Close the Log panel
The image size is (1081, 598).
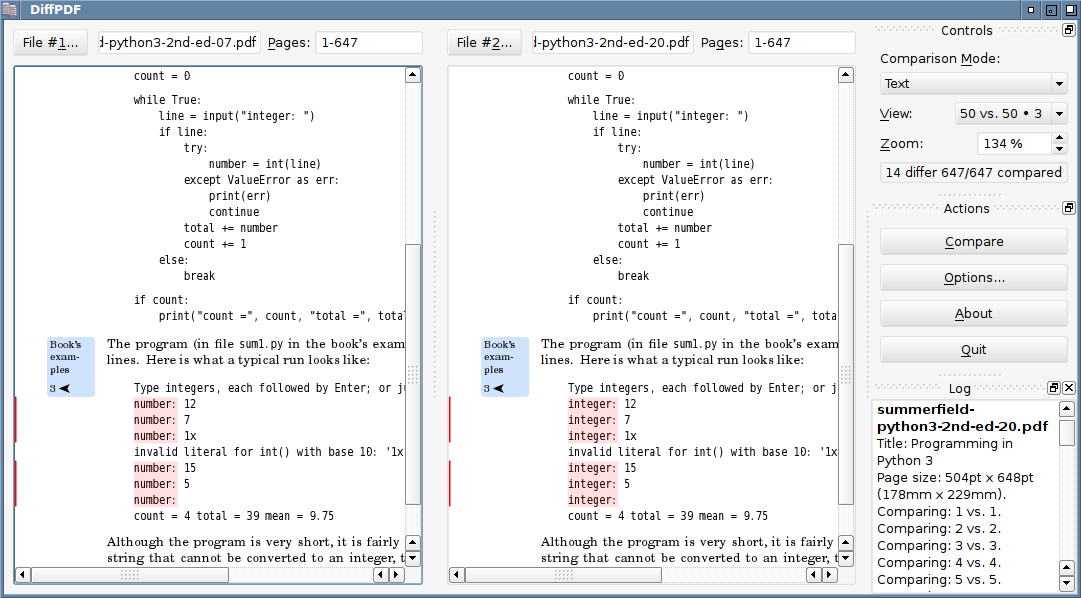point(1069,388)
